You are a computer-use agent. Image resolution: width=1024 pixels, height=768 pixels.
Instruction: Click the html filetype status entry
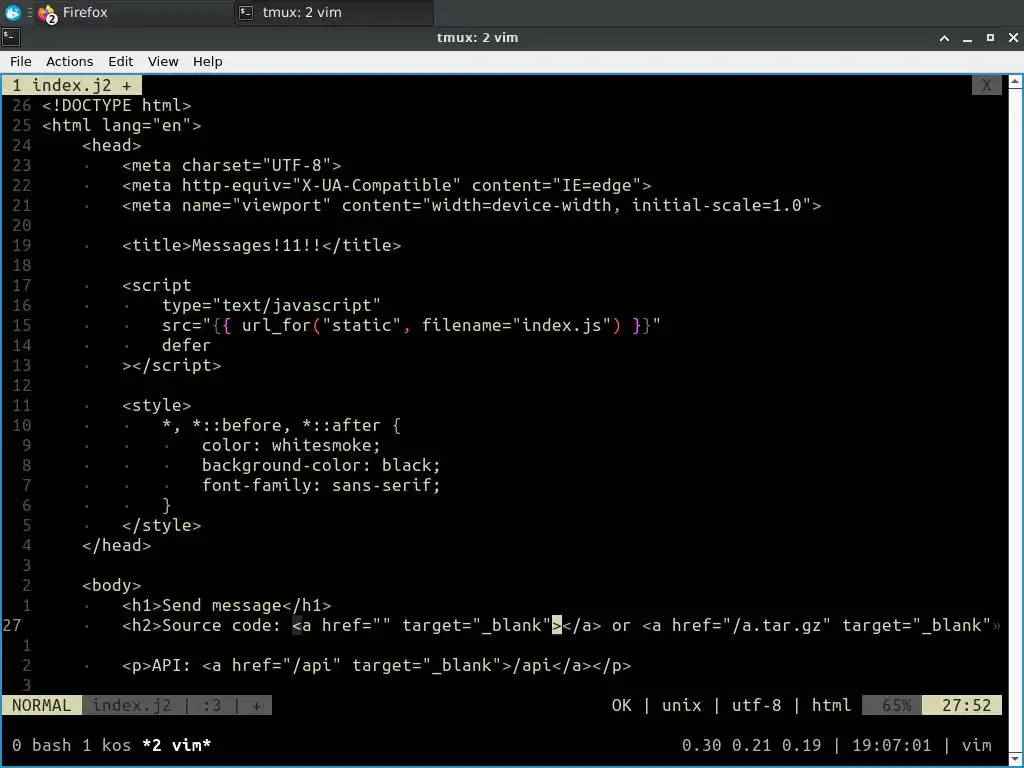[831, 705]
